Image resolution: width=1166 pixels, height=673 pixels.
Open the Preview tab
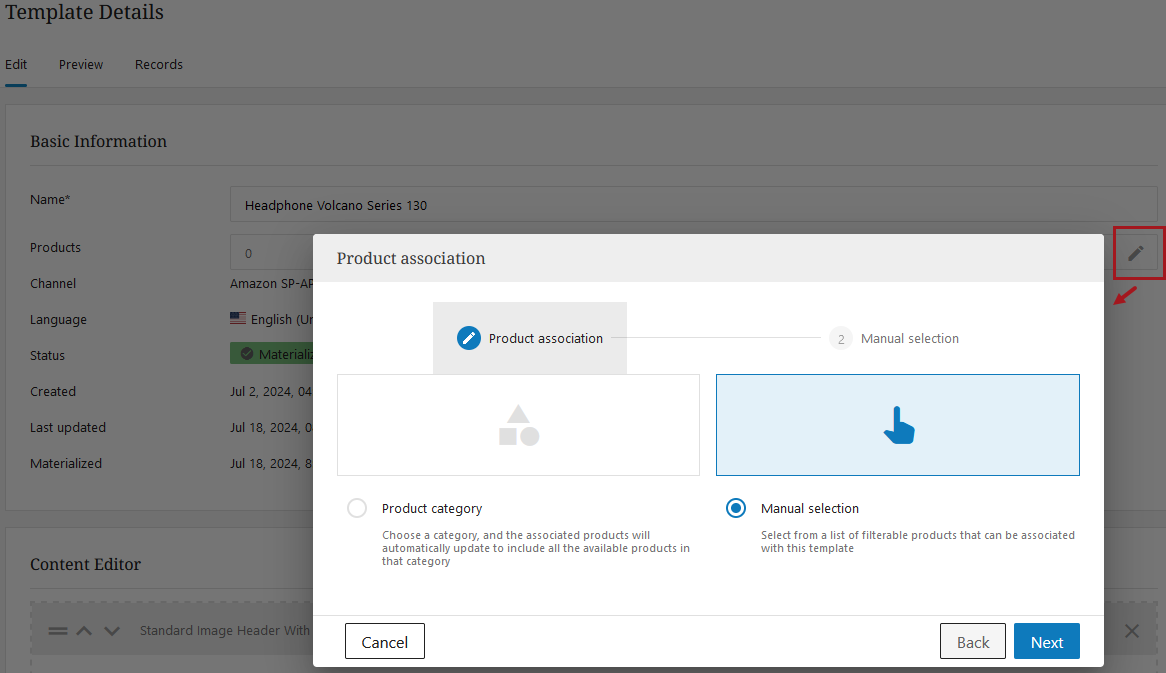pyautogui.click(x=81, y=64)
